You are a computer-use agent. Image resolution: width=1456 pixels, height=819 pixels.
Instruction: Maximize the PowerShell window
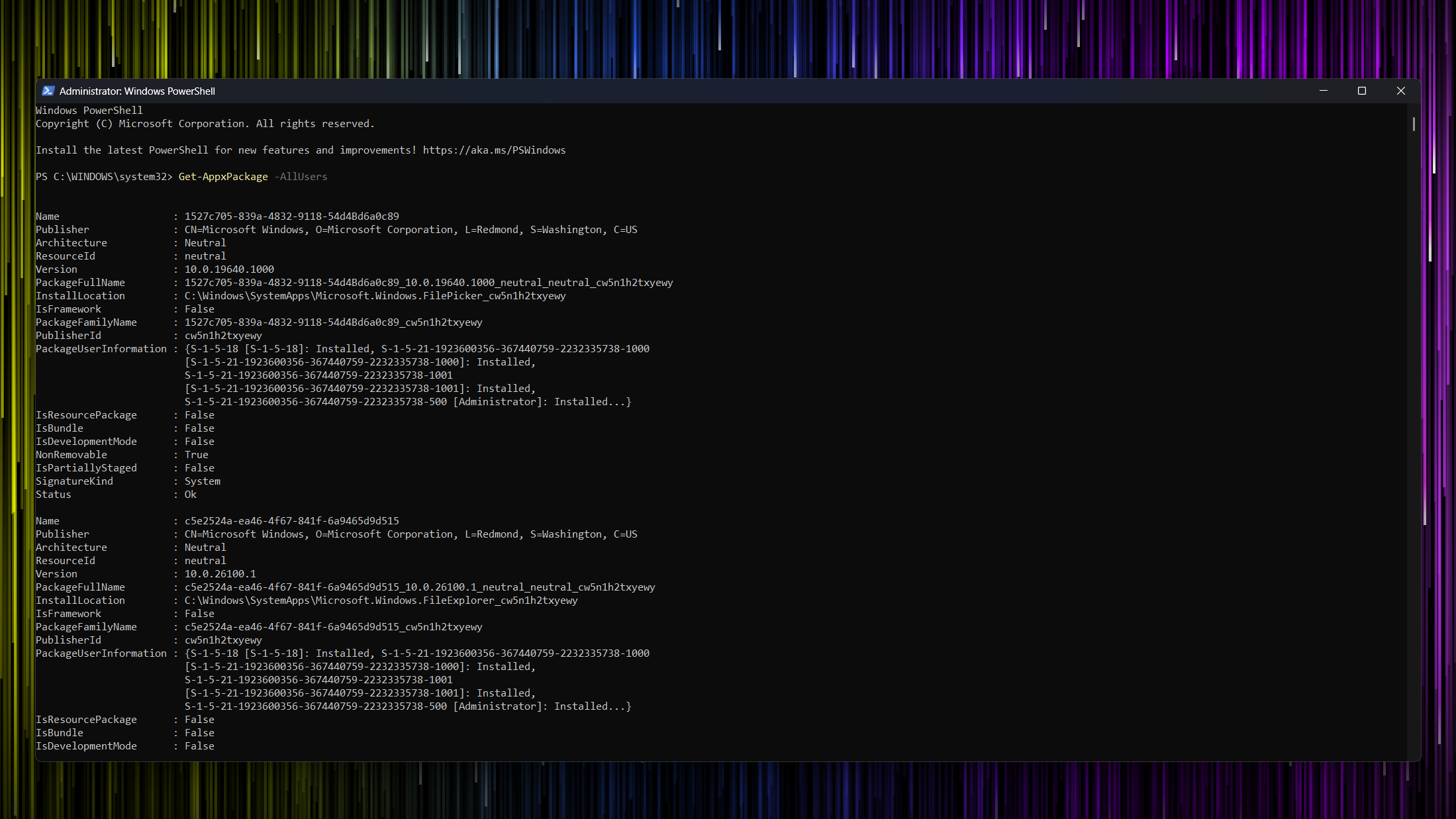[1362, 91]
